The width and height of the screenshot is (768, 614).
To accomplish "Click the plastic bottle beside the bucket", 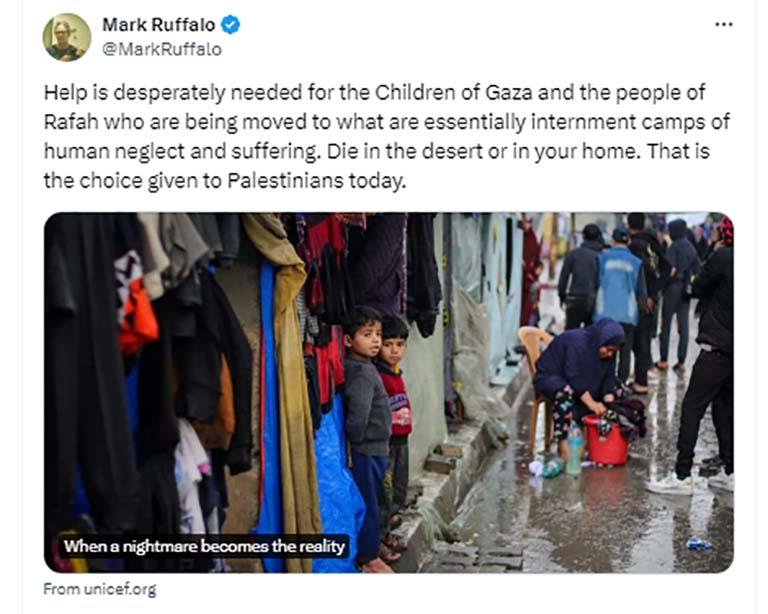I will tap(574, 453).
